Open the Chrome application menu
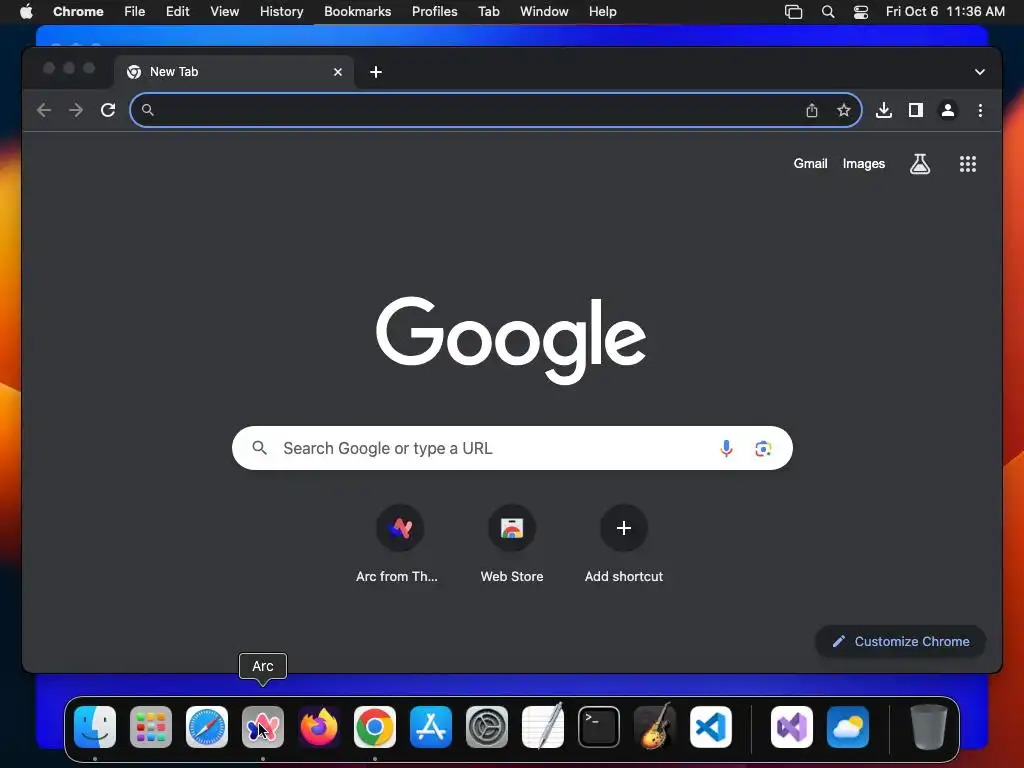The width and height of the screenshot is (1024, 768). [x=78, y=12]
